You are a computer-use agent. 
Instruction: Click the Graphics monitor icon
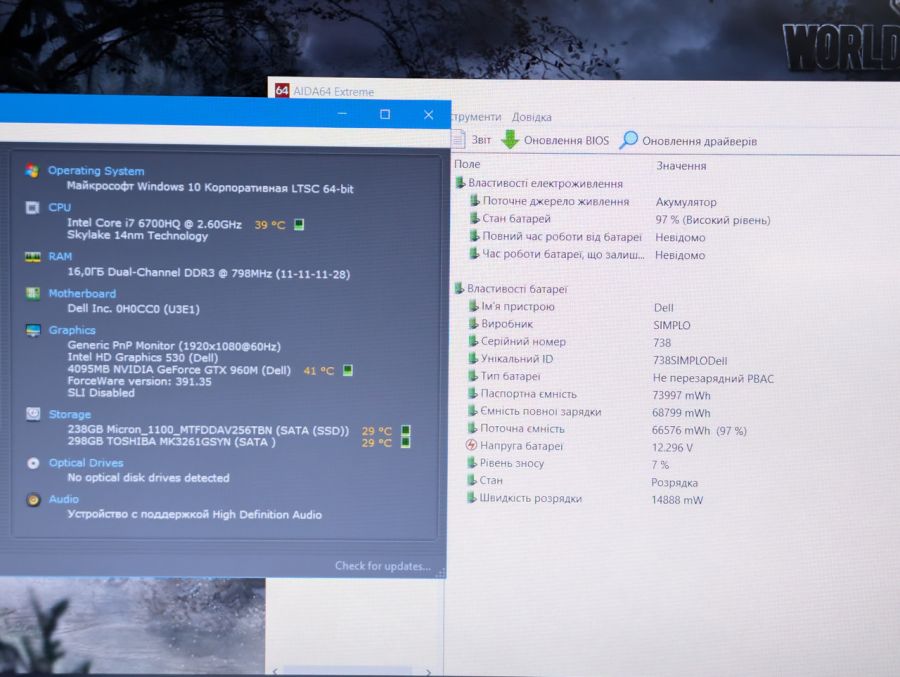point(33,330)
